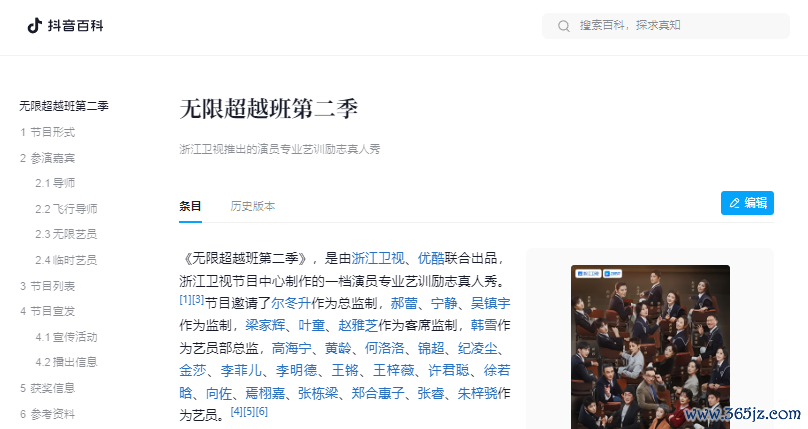
Task: Open the 浙江卫视 link
Action: (x=378, y=258)
